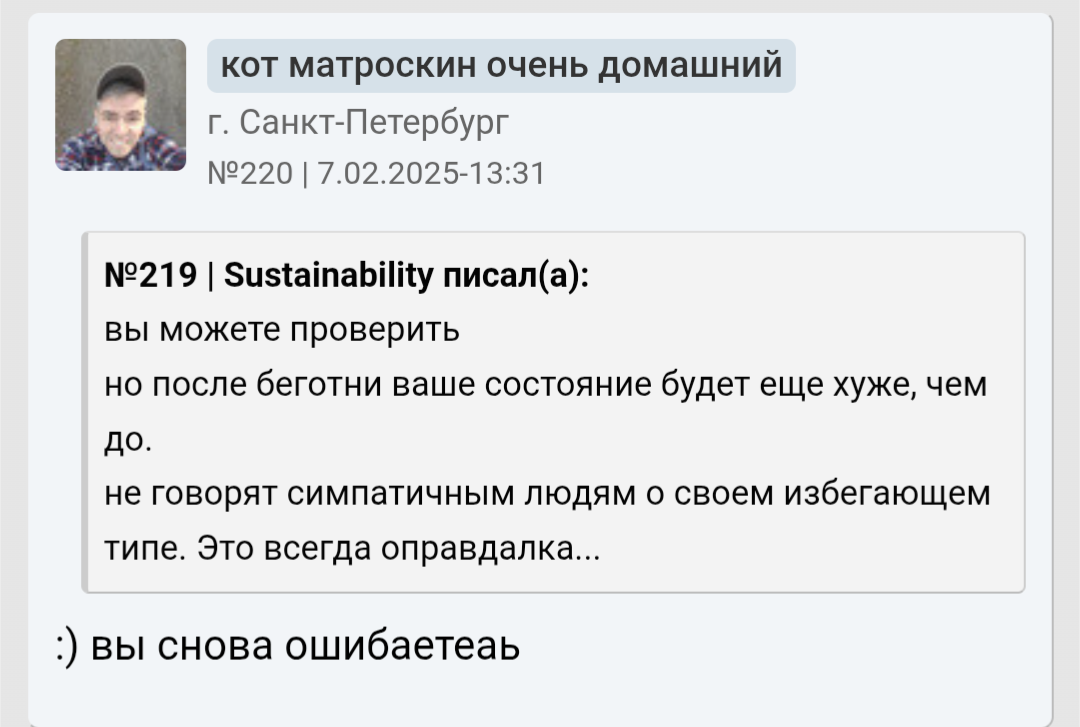The width and height of the screenshot is (1080, 727).
Task: Click the quote line вы можете проверить
Action: click(x=282, y=330)
